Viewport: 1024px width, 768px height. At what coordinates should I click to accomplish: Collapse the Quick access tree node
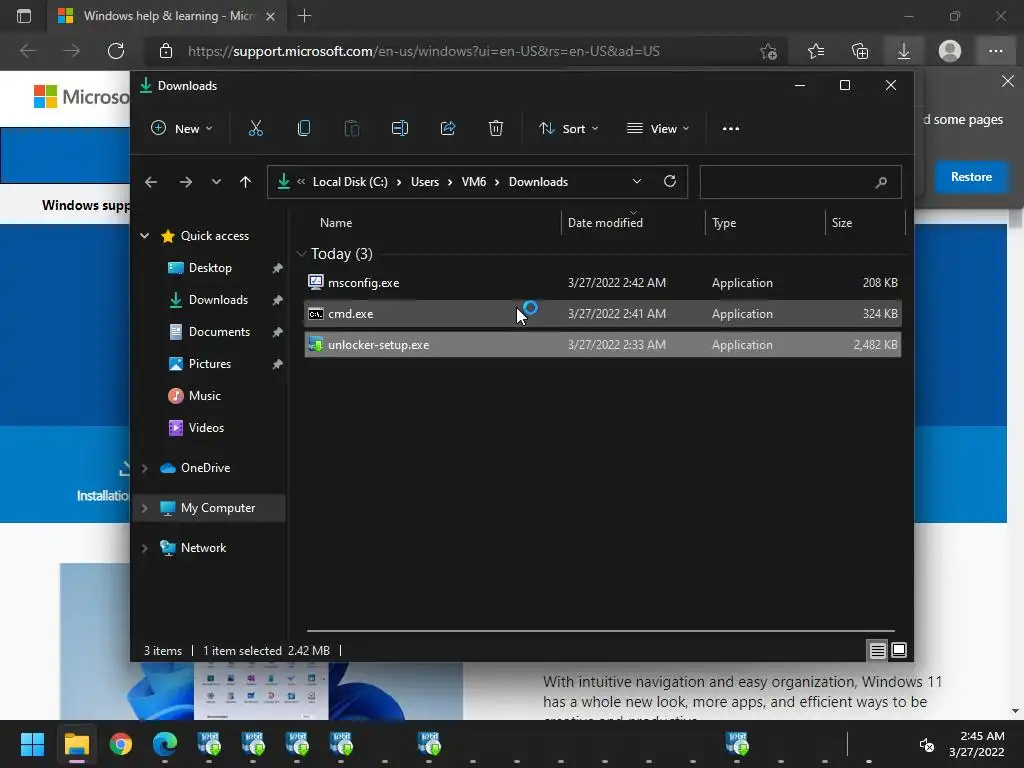pos(144,236)
